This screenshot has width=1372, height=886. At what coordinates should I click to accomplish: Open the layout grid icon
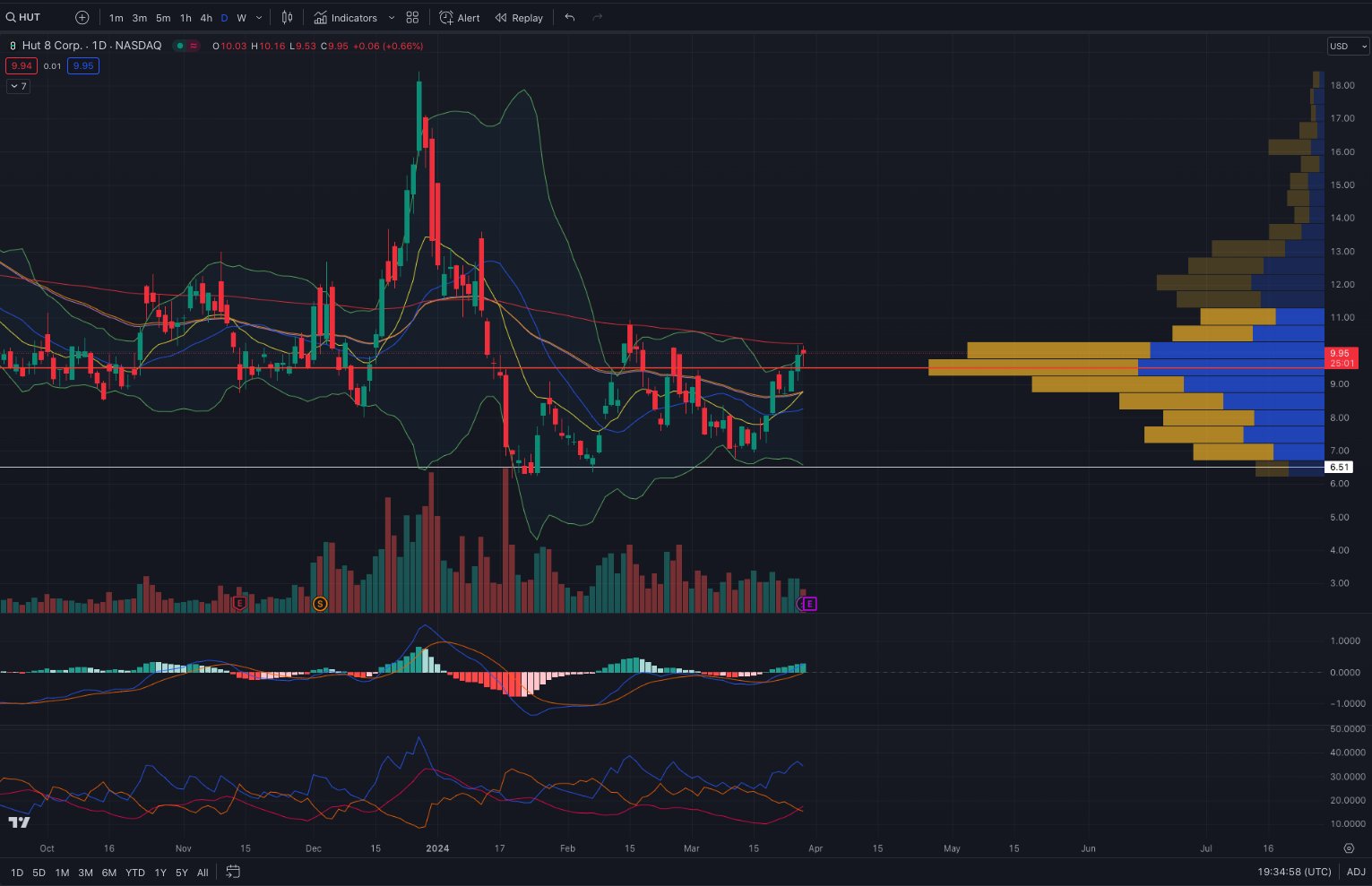click(412, 17)
